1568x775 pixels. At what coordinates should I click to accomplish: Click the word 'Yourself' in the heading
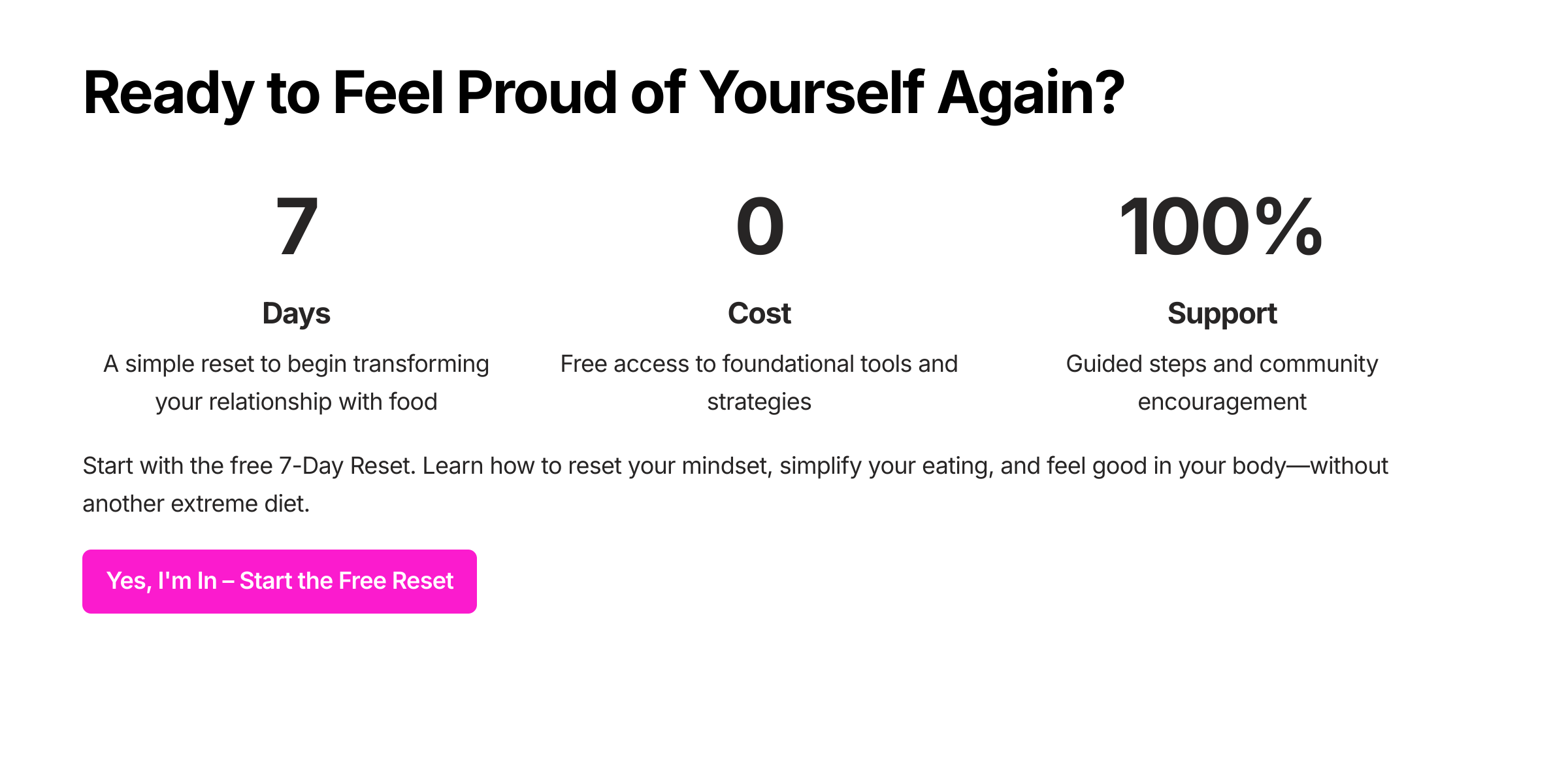(811, 93)
